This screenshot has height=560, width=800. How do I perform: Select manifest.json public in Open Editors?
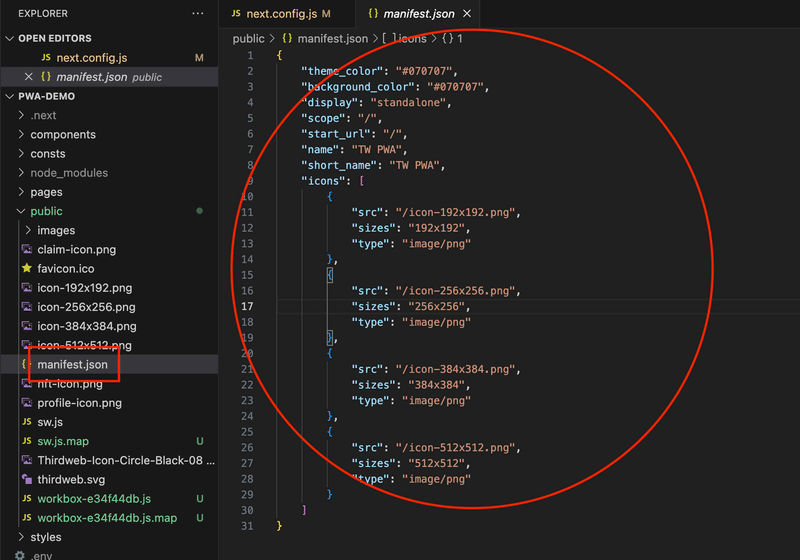[x=109, y=77]
